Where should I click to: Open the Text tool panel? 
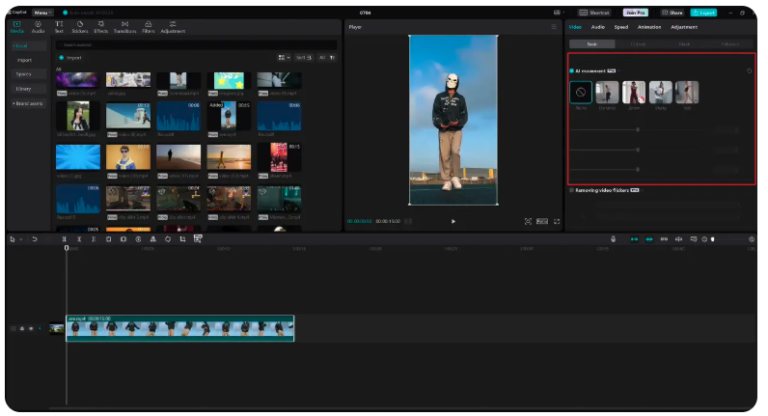pyautogui.click(x=58, y=27)
